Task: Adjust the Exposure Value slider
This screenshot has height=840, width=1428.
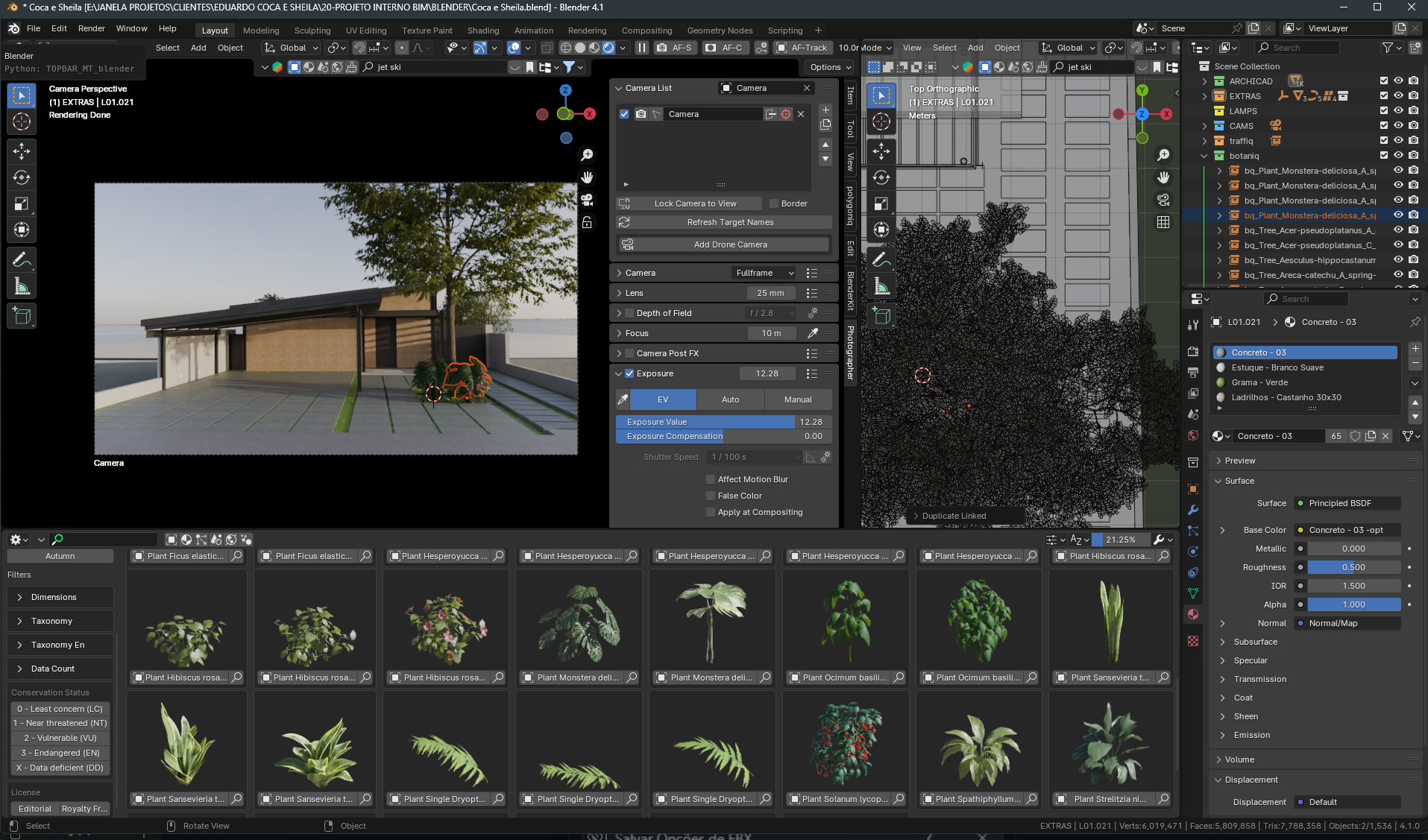Action: pos(724,422)
